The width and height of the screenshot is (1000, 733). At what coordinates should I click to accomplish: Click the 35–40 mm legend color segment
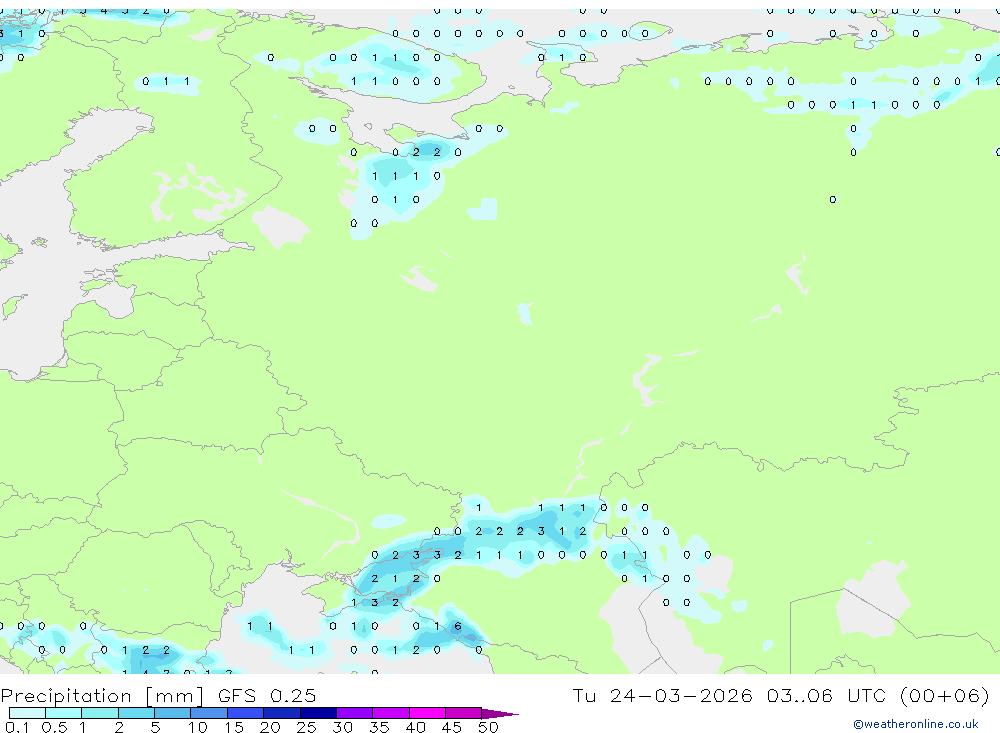pyautogui.click(x=391, y=713)
